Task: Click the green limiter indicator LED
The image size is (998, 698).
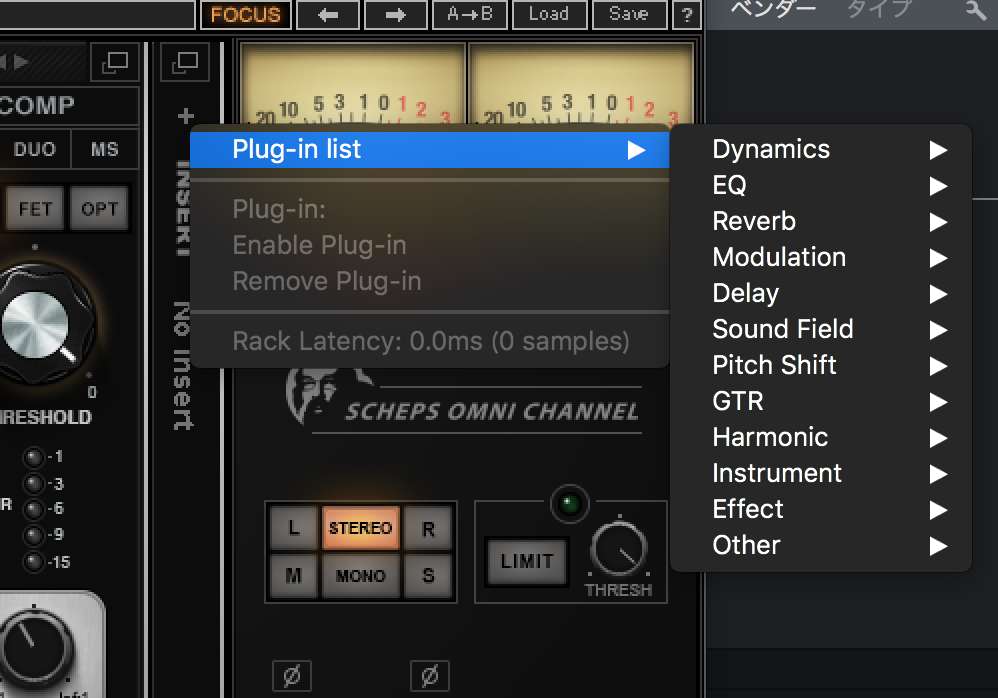Action: click(569, 505)
